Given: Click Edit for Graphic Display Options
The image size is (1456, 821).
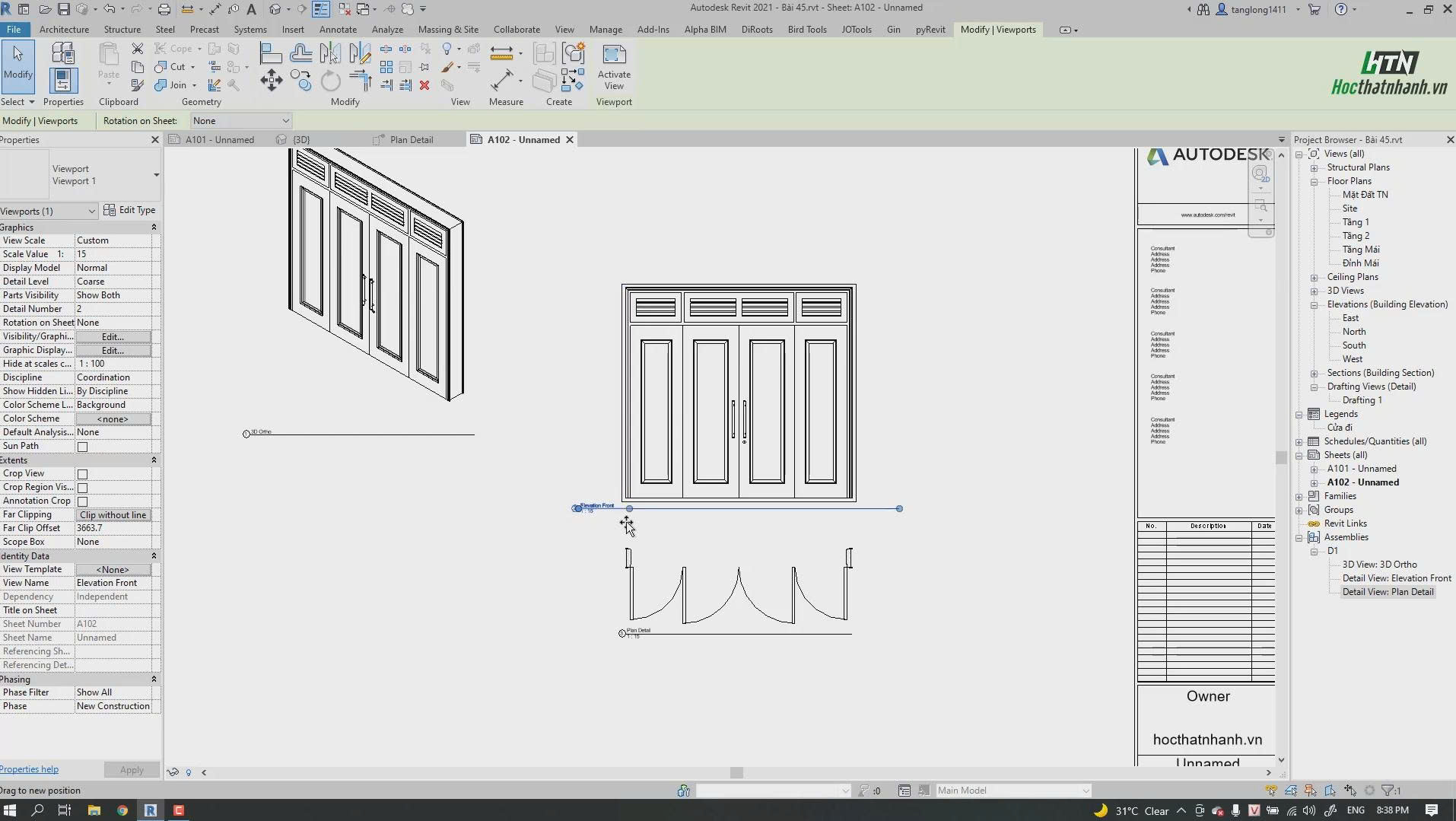Looking at the screenshot, I should [x=113, y=351].
